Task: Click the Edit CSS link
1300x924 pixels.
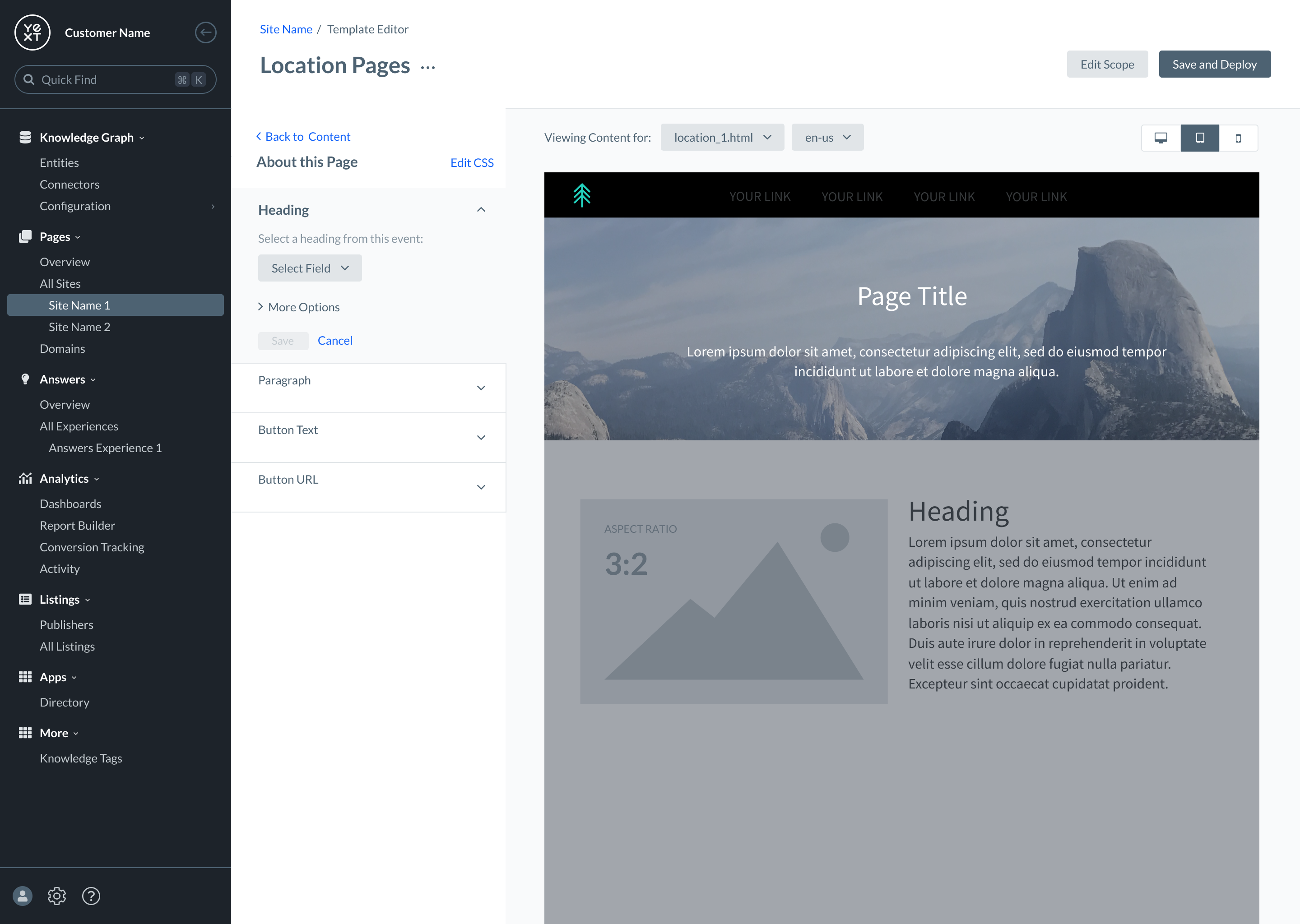Action: click(472, 163)
